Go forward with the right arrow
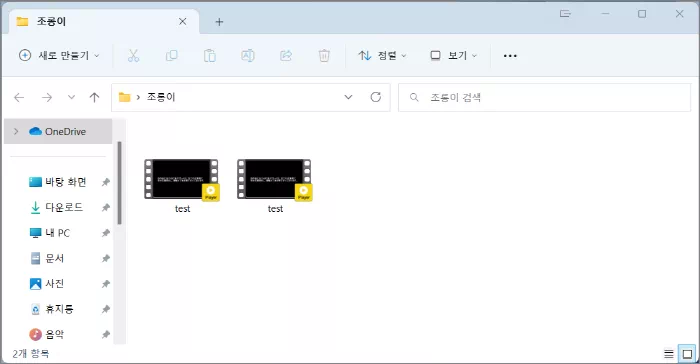This screenshot has width=700, height=364. [x=47, y=97]
